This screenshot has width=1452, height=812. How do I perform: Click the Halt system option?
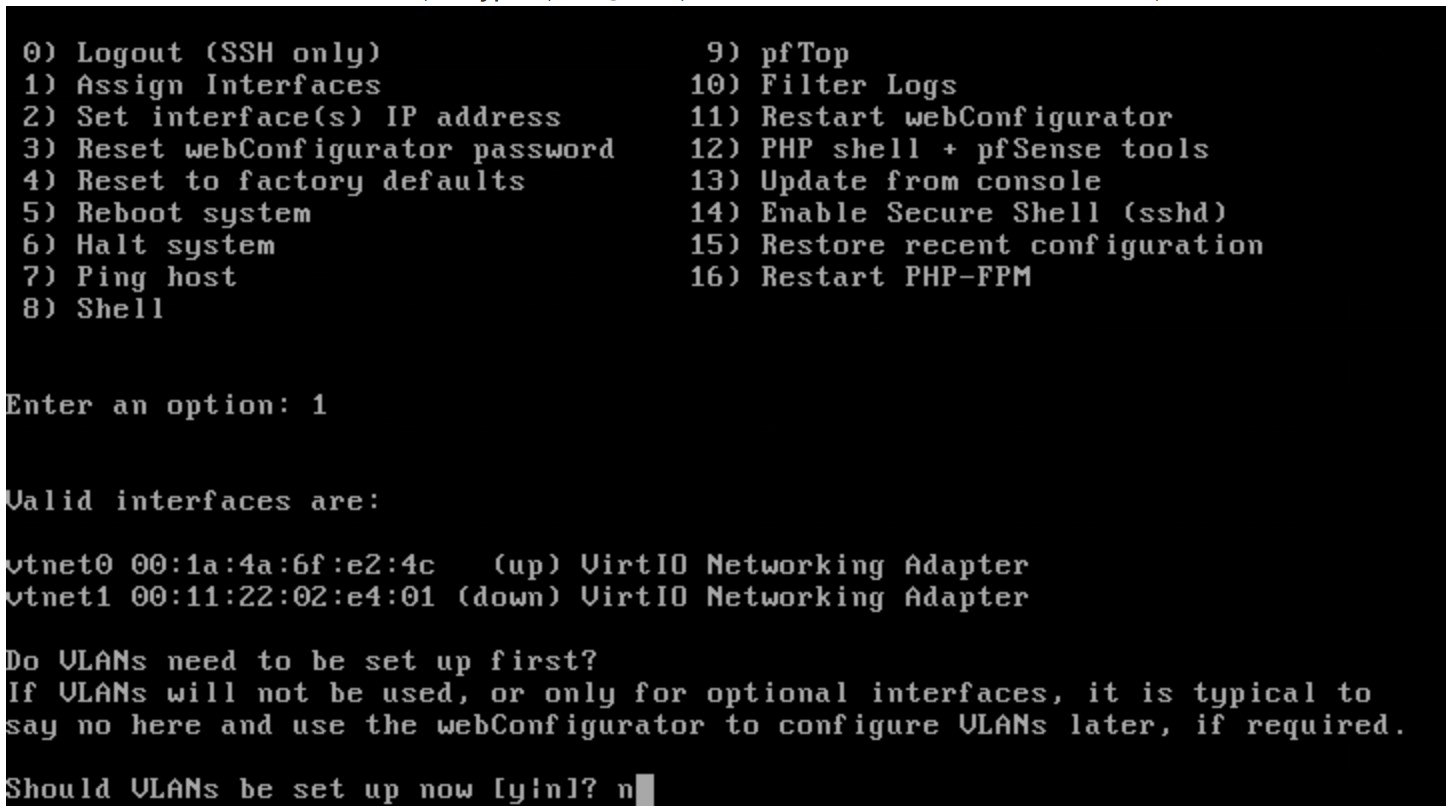148,245
